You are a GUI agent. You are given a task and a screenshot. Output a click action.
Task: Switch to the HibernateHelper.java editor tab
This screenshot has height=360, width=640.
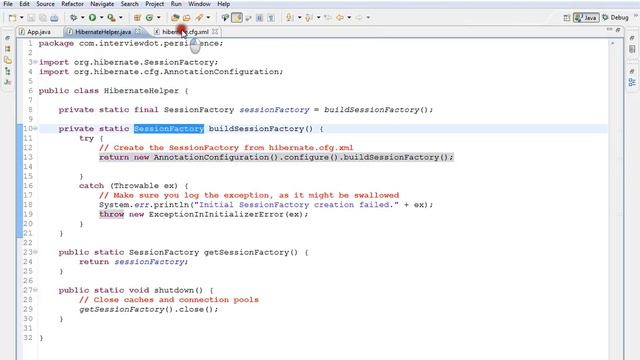[x=103, y=32]
